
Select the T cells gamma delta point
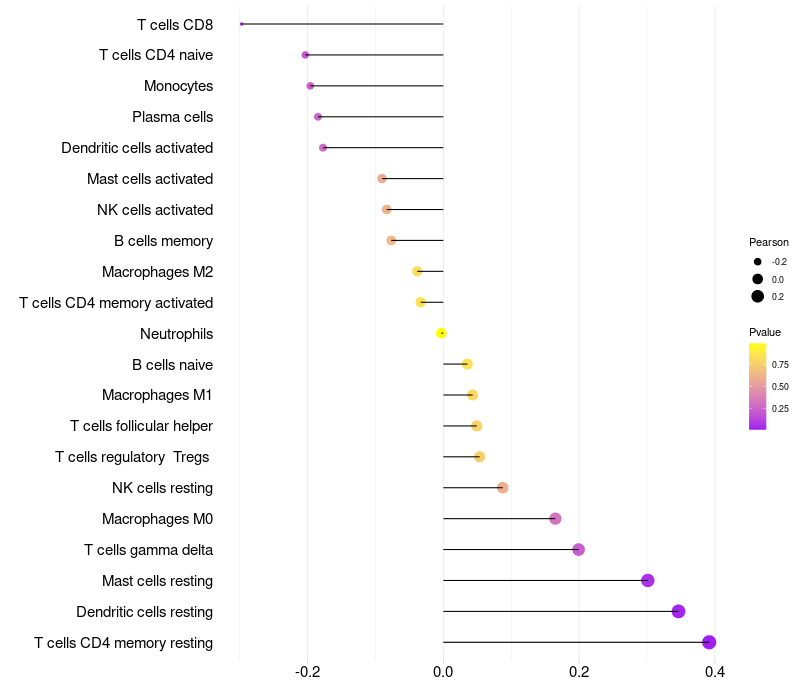point(578,549)
